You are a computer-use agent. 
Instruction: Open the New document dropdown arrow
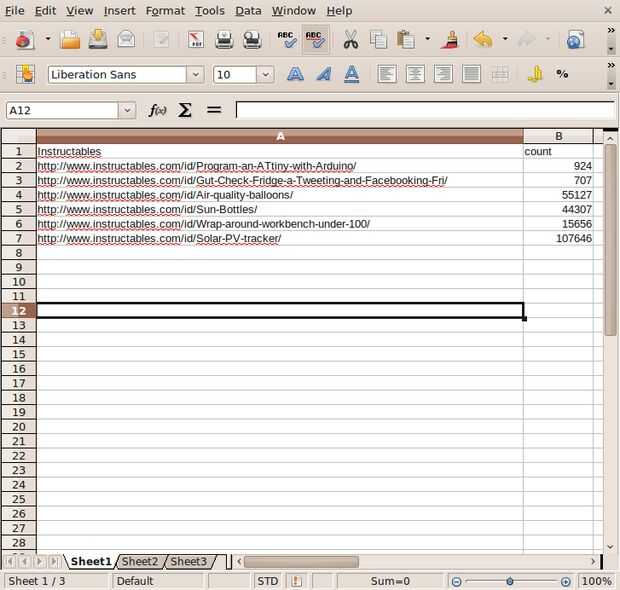pos(48,39)
